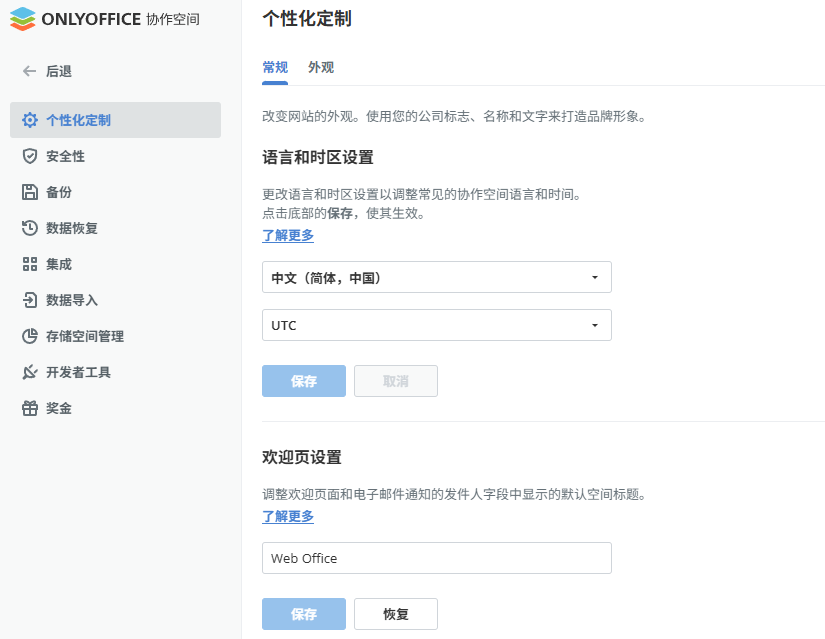The width and height of the screenshot is (825, 639).
Task: Open the UTC timezone dropdown
Action: pos(436,325)
